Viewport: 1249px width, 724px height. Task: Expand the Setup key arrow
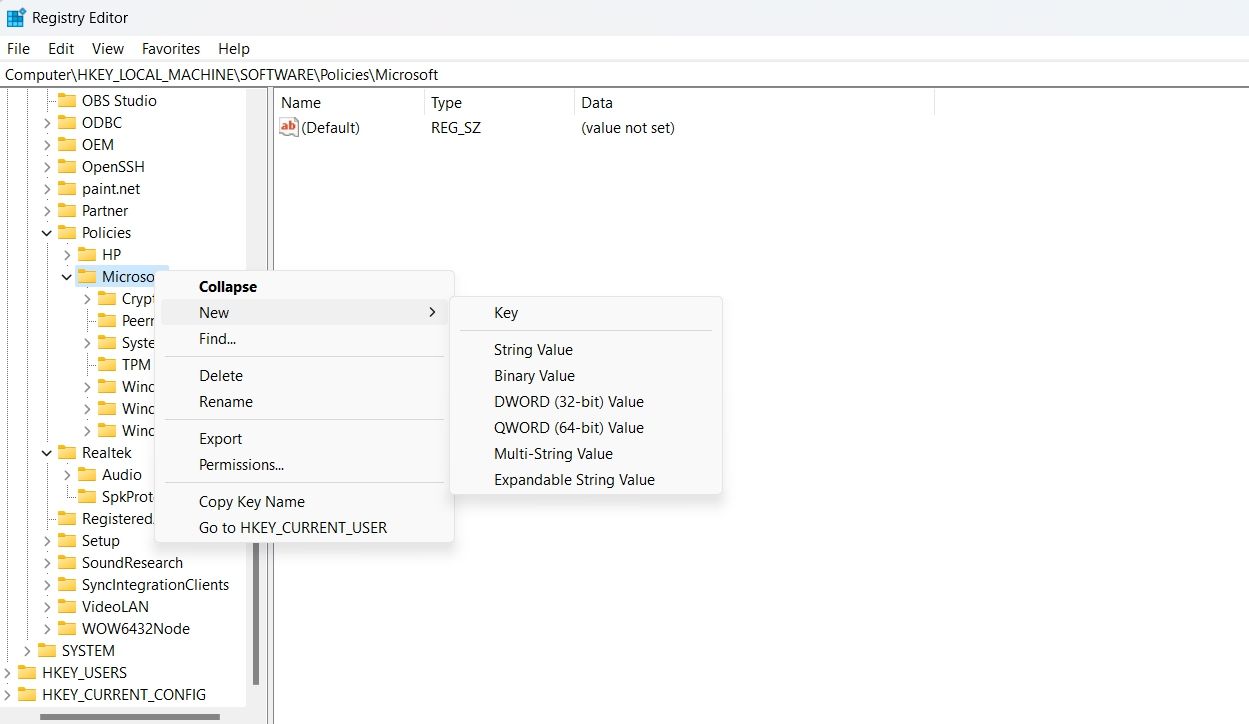click(46, 540)
